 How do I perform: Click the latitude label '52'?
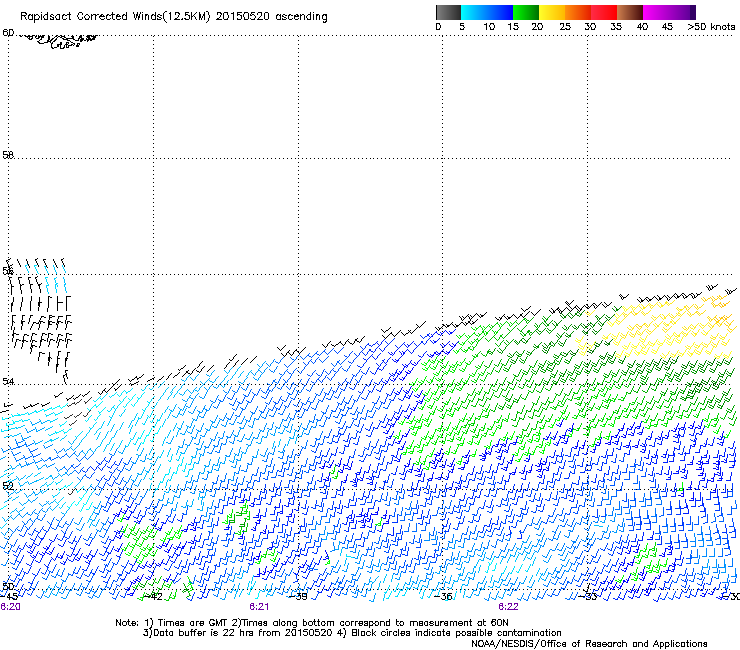8,485
